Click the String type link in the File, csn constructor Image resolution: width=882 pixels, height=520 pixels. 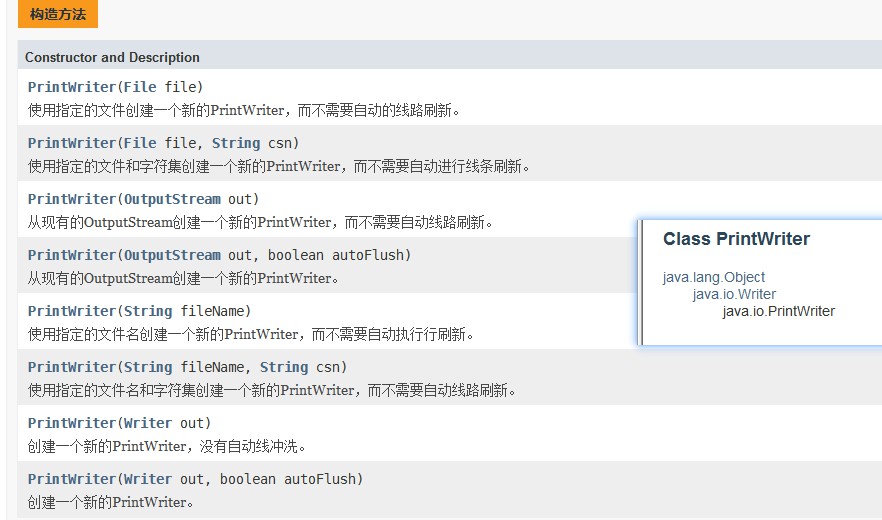tap(236, 143)
